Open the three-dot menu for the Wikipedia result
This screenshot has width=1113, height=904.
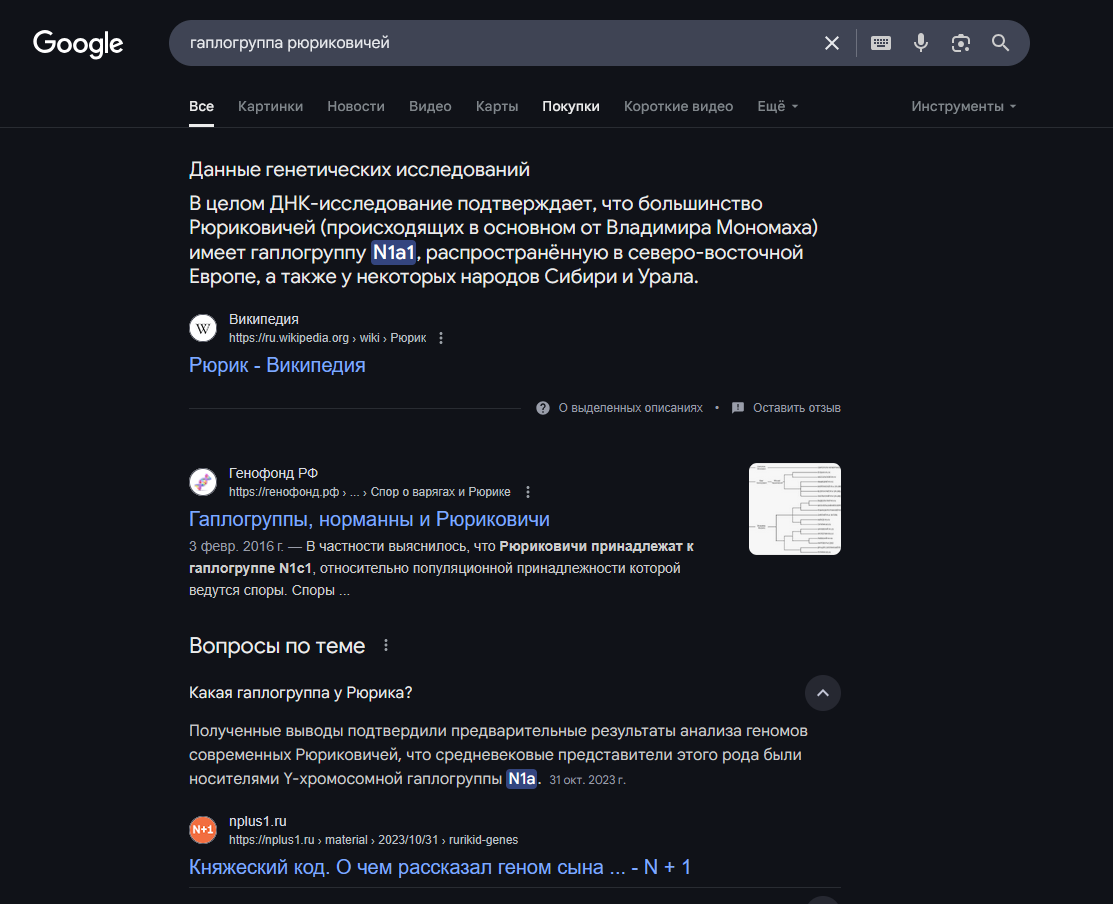(x=441, y=338)
